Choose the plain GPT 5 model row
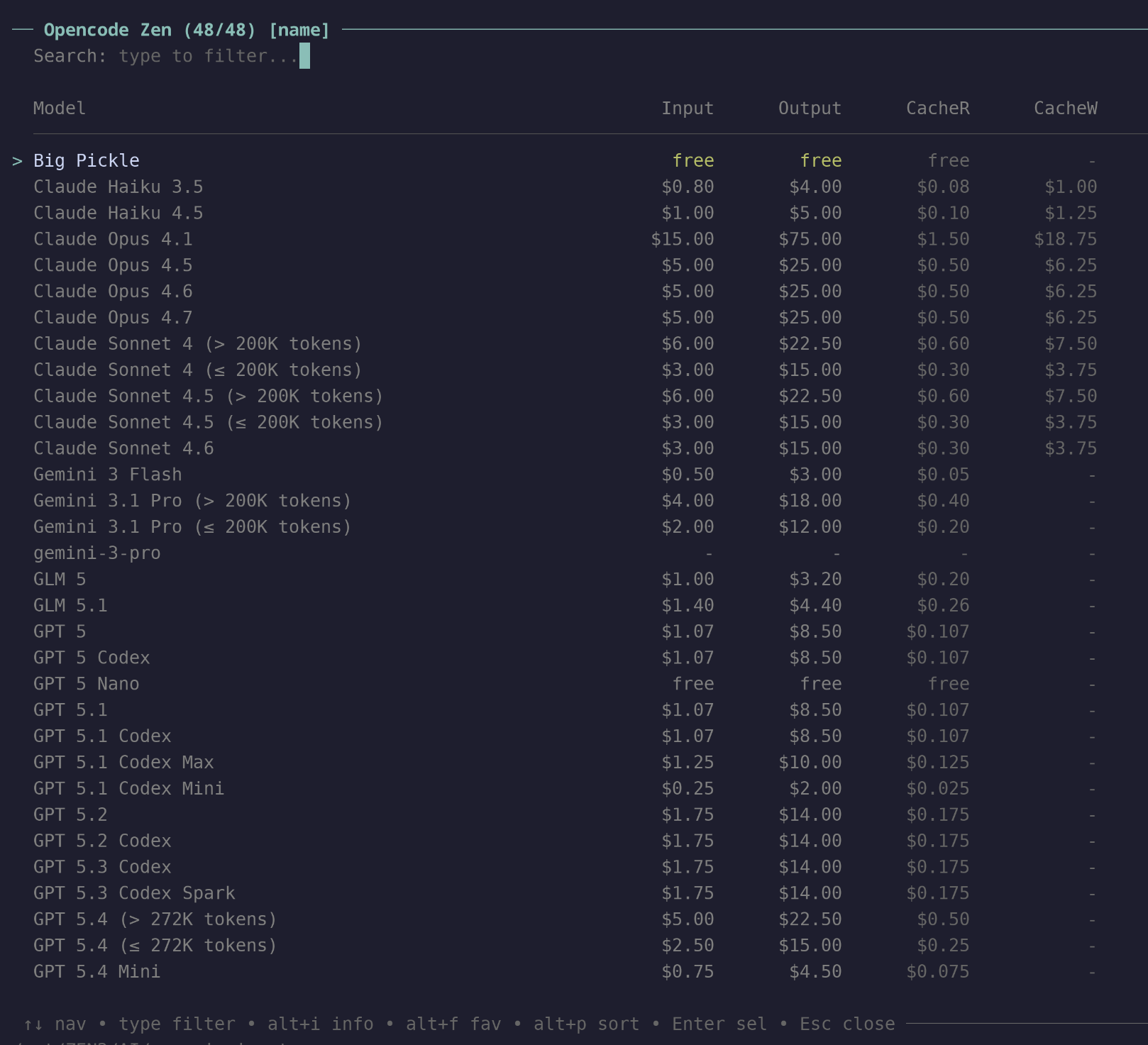This screenshot has height=1045, width=1148. pyautogui.click(x=565, y=632)
